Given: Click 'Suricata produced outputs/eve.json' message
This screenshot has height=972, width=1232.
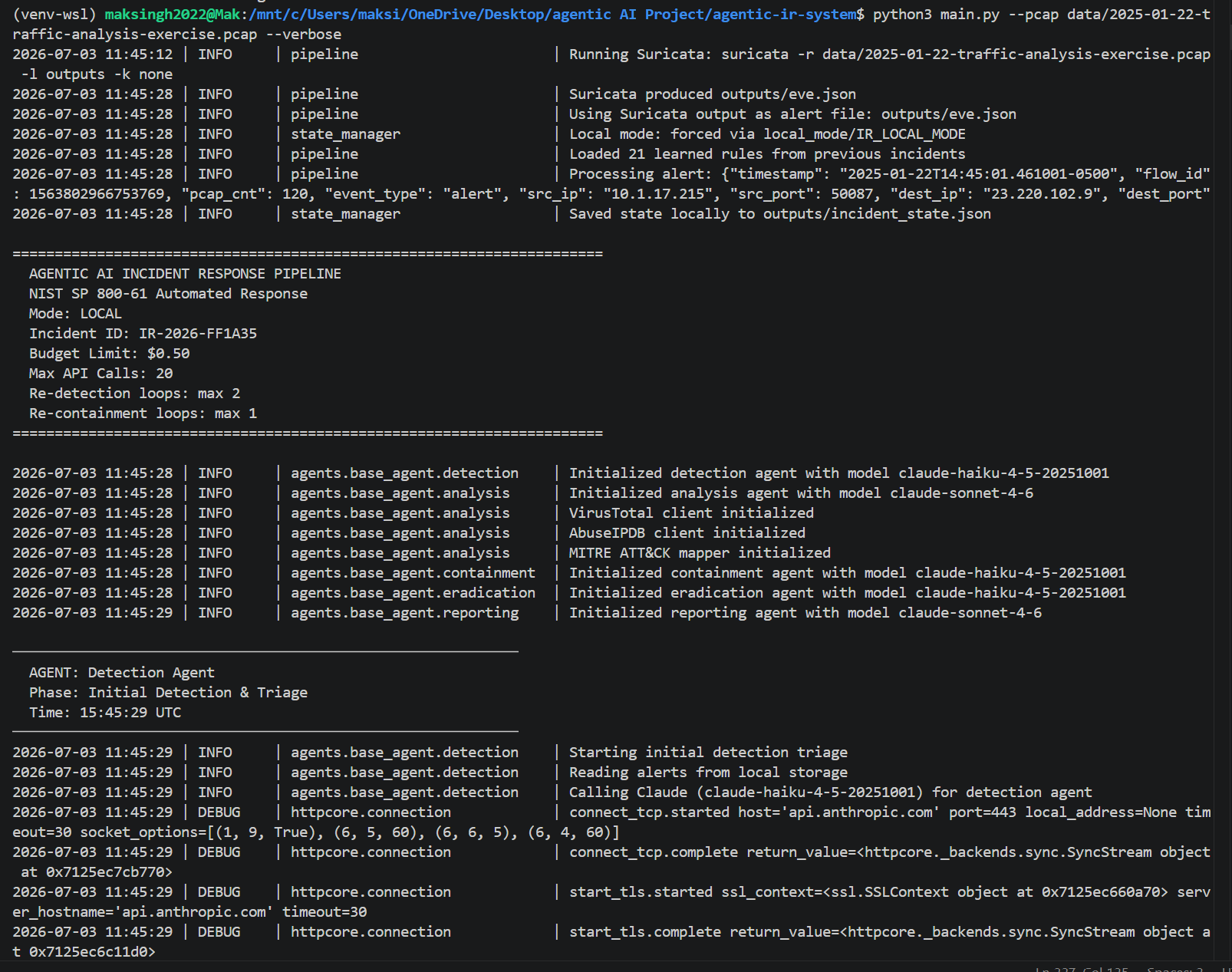Looking at the screenshot, I should click(713, 94).
